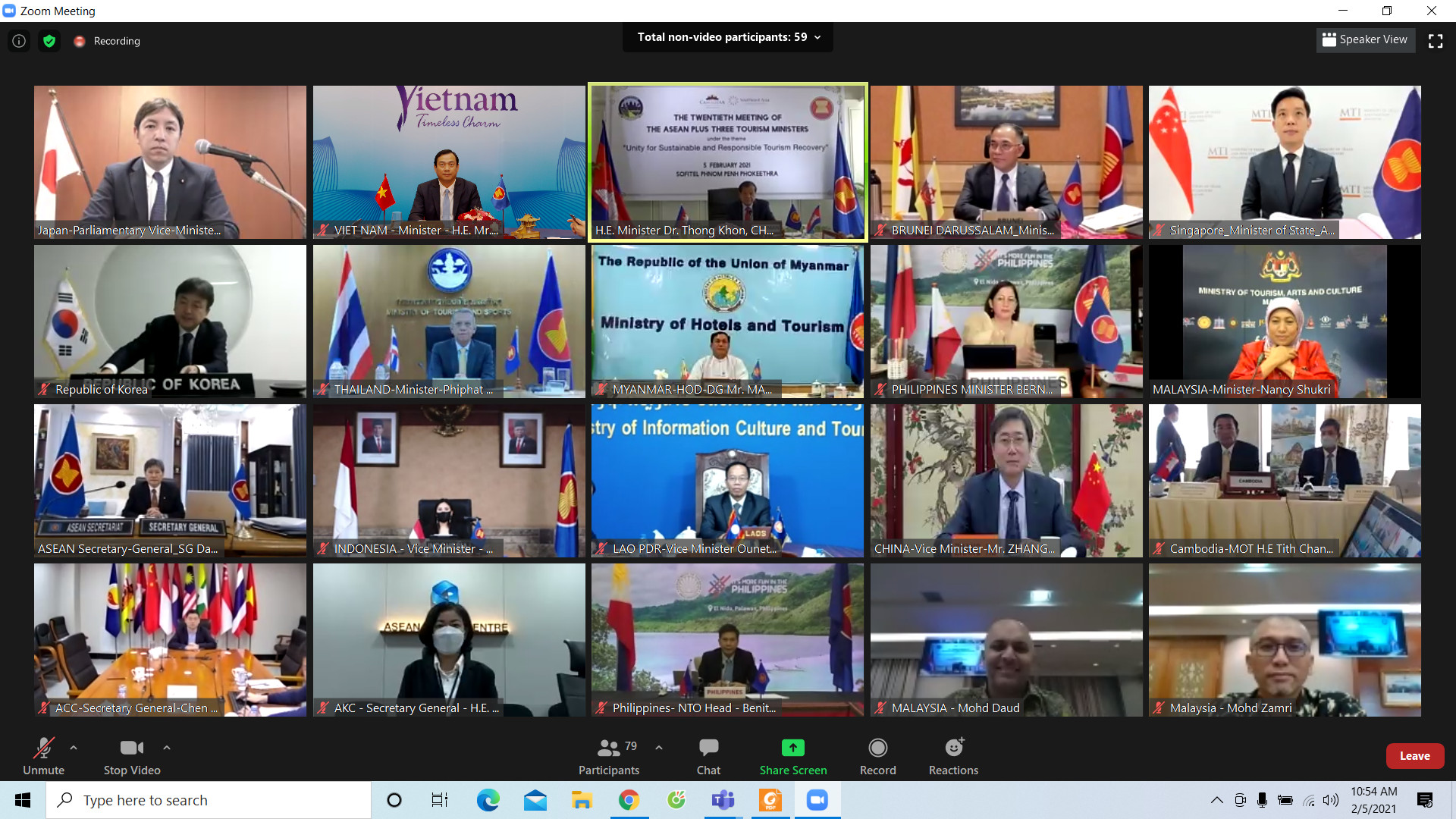Stop the video camera

132,757
